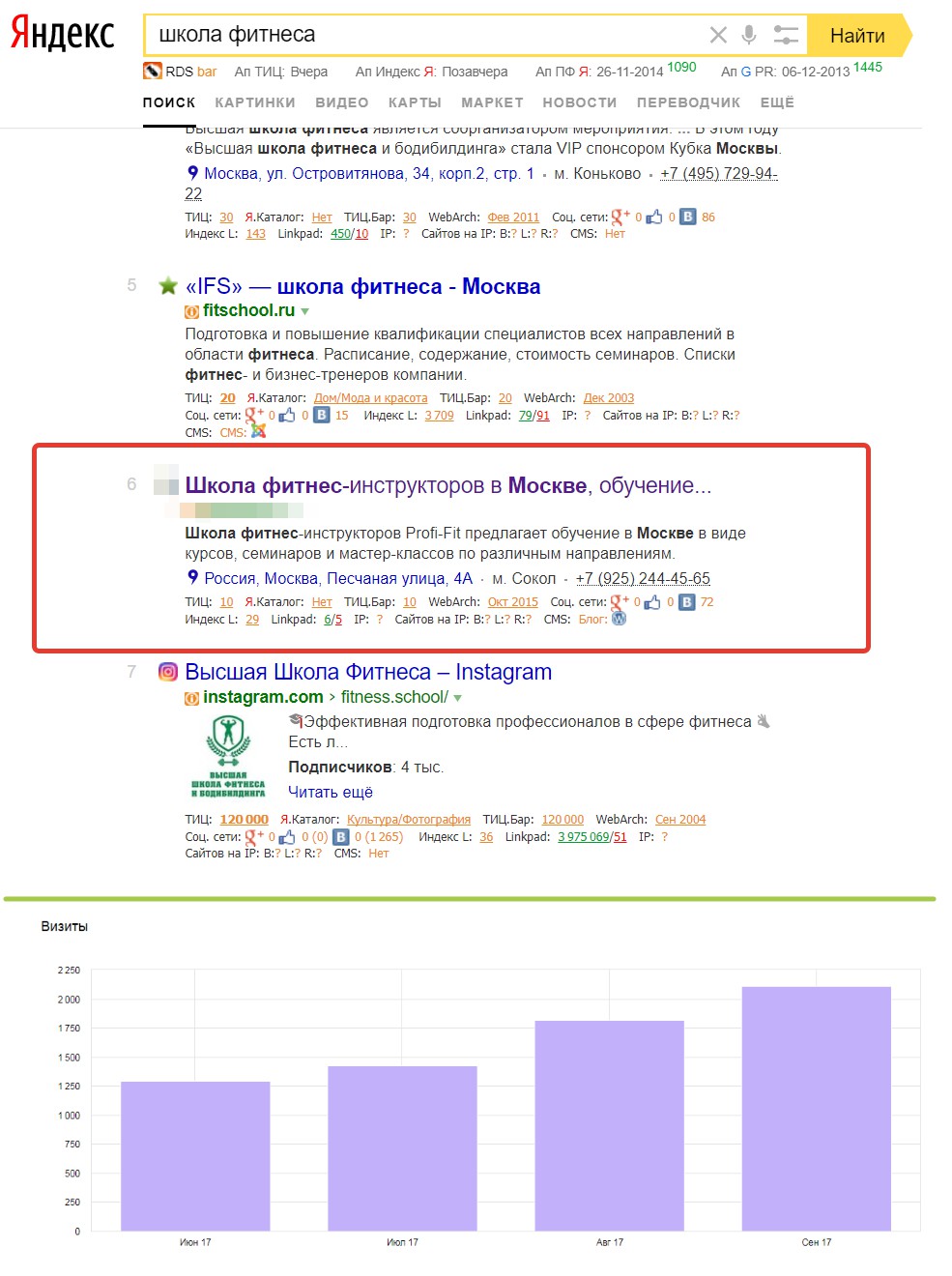The image size is (952, 1276).
Task: Click the Найти search button
Action: tap(858, 35)
